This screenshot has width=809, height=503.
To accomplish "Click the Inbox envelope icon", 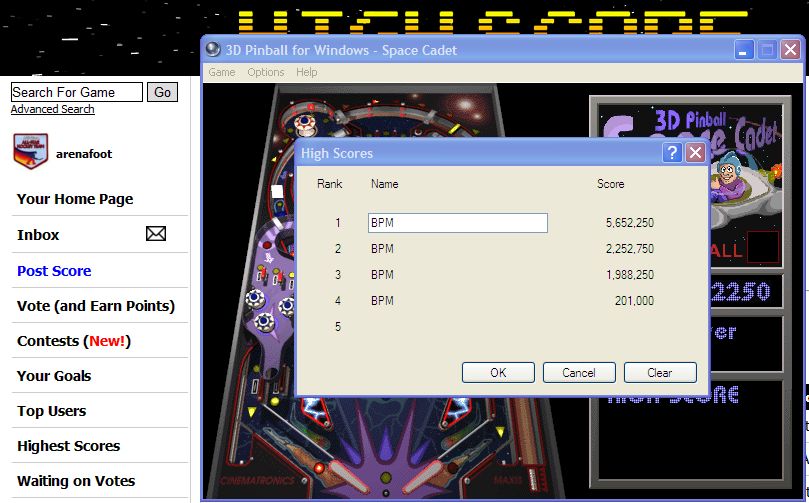I will [156, 234].
